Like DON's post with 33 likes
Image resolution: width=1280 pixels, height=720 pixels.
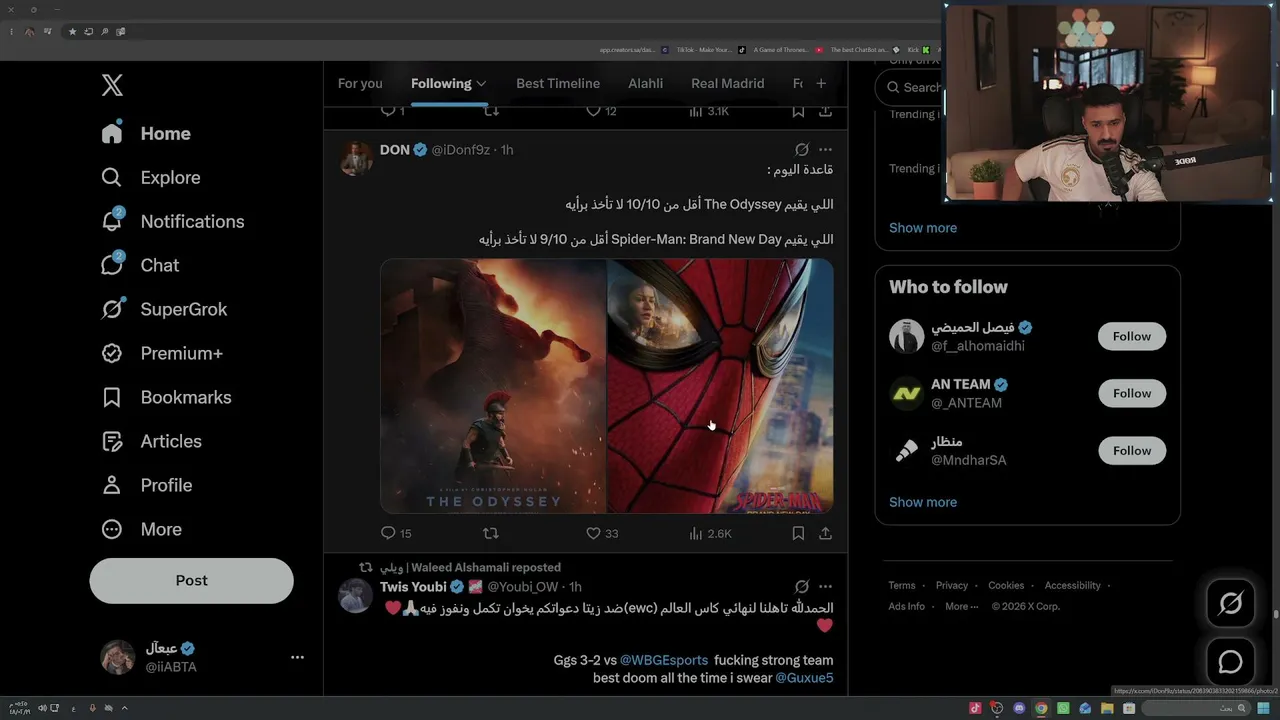(x=602, y=534)
